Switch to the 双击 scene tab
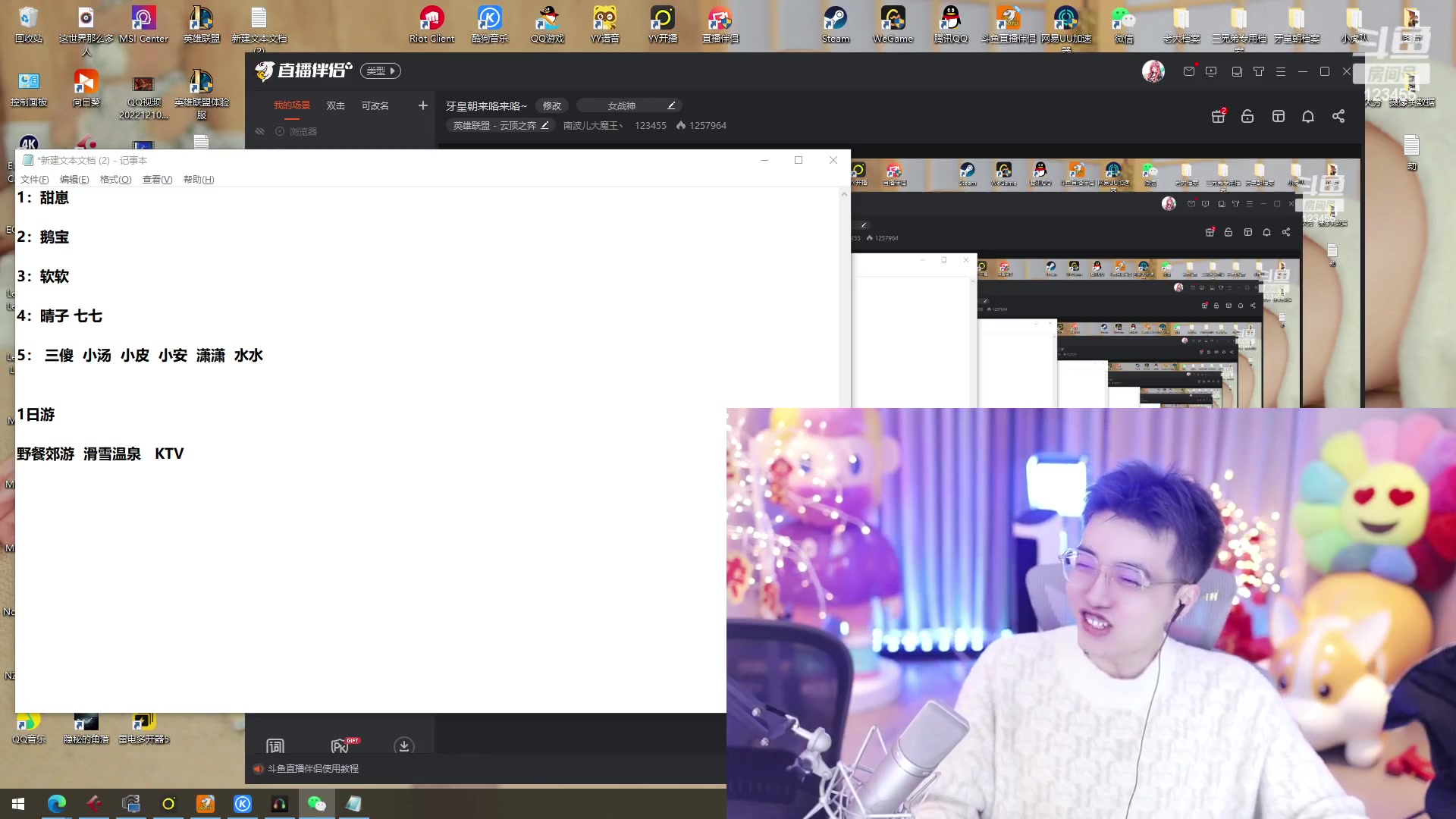The height and width of the screenshot is (819, 1456). click(336, 105)
